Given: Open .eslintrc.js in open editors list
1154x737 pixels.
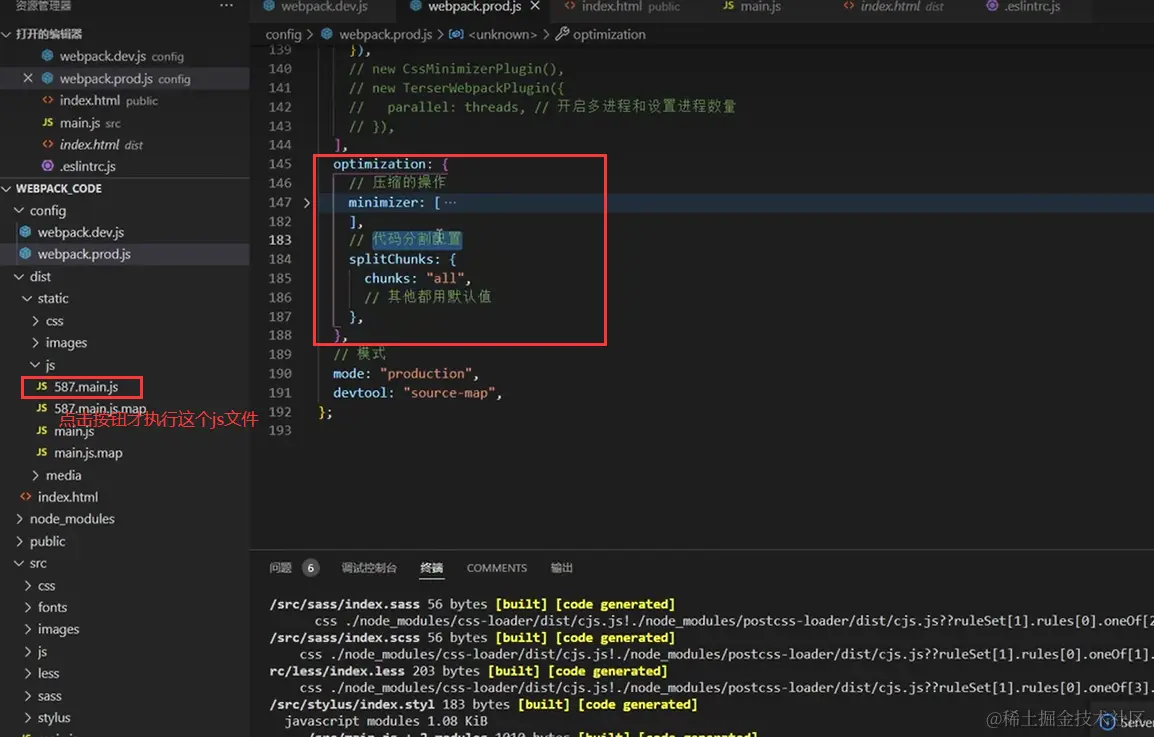Looking at the screenshot, I should (x=125, y=166).
